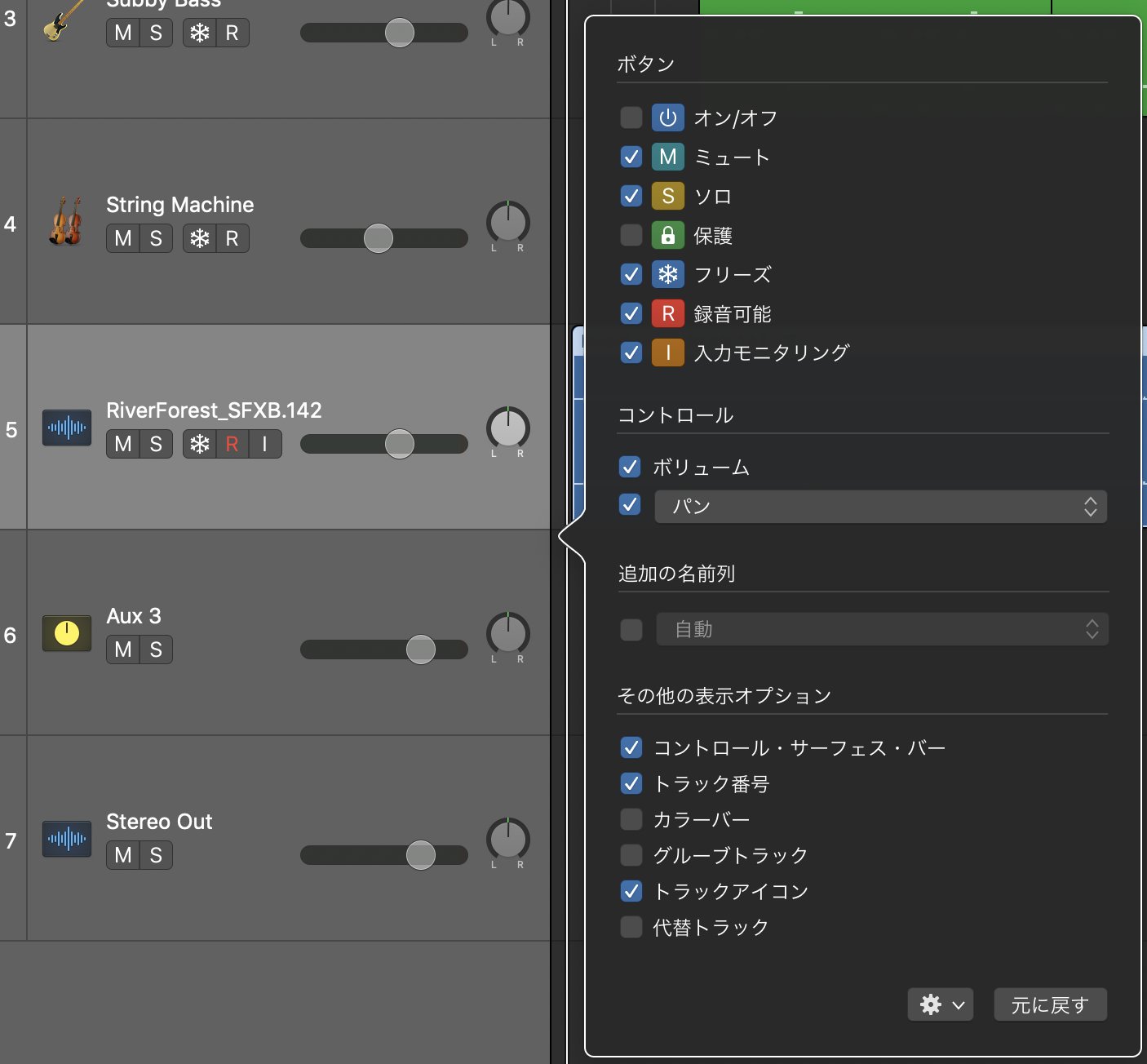Screen dimensions: 1147x1064
Task: Select the Aux 3 track name
Action: coord(134,616)
